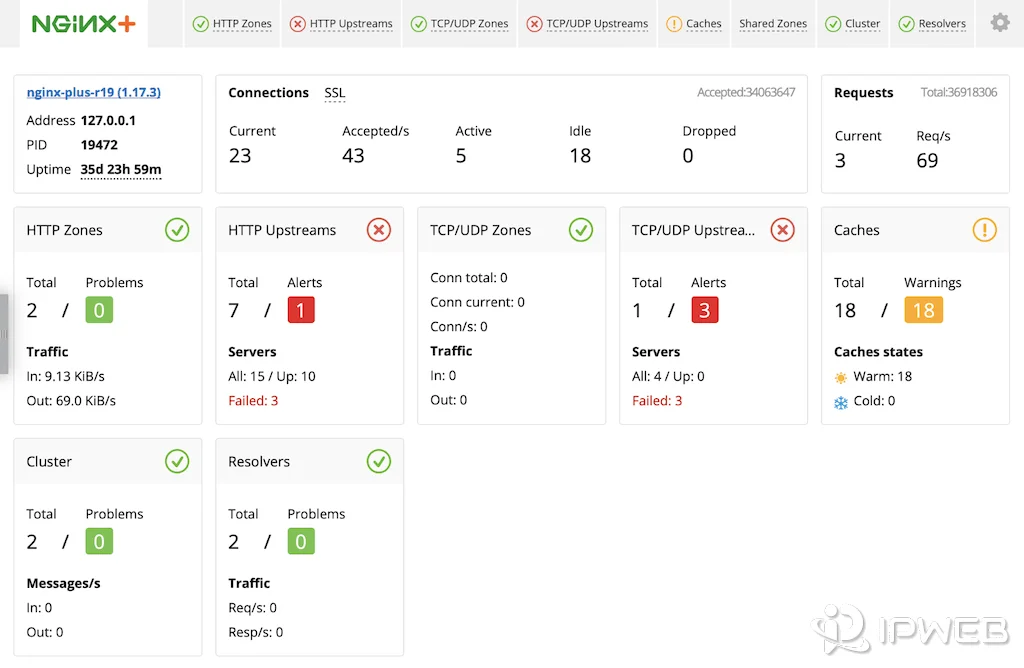Screen dimensions: 1024x668
Task: Open the Cluster tab
Action: pos(852,24)
